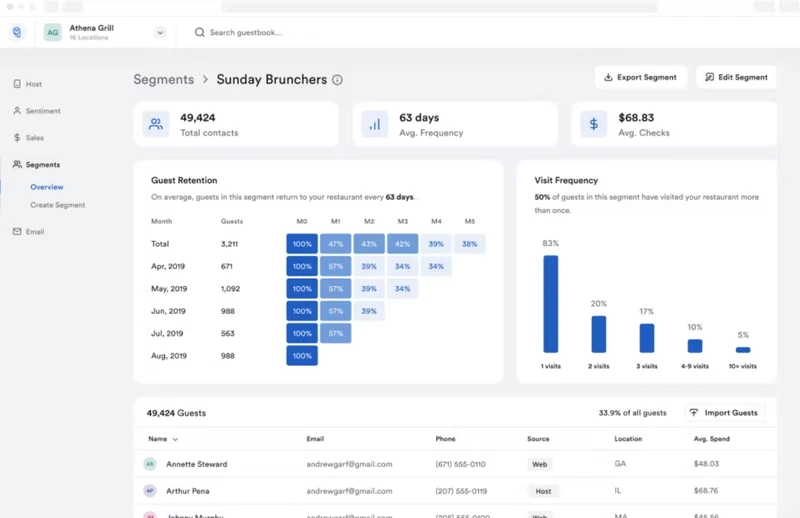Click the Sentiment person icon
The height and width of the screenshot is (518, 800).
click(17, 111)
